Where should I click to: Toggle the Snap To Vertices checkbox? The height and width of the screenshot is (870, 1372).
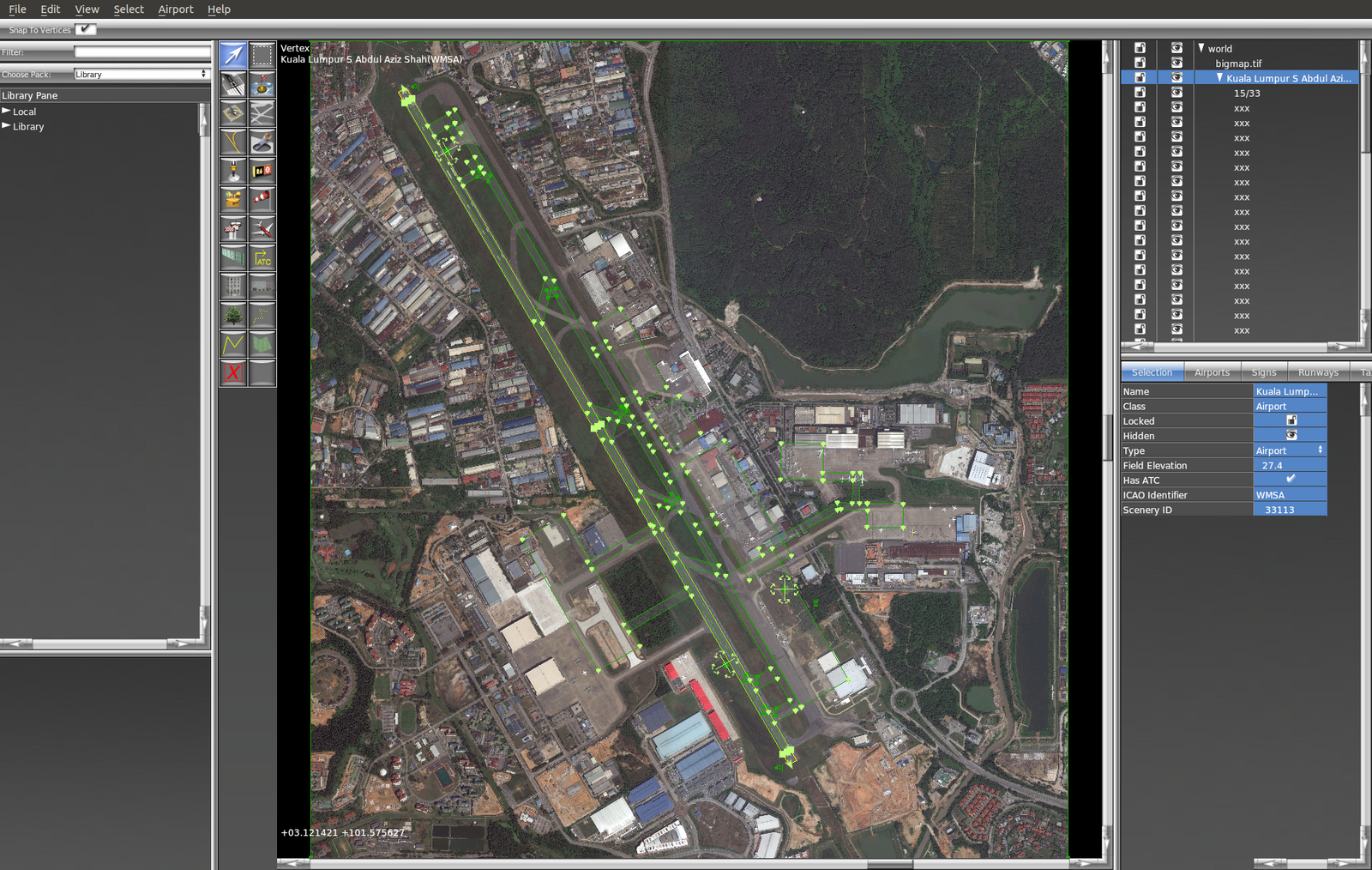pos(85,29)
